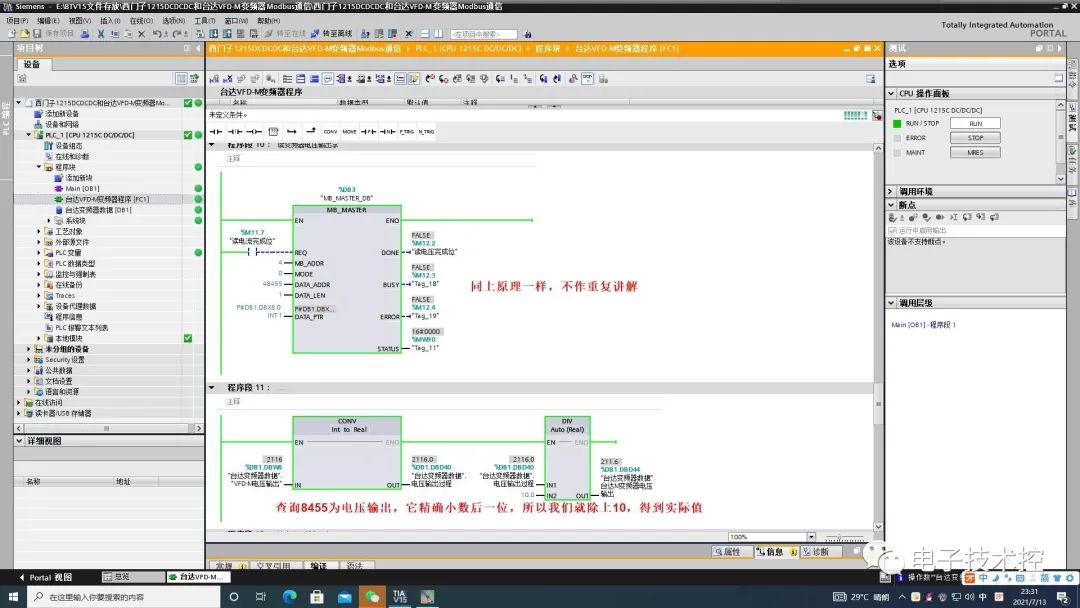This screenshot has height=608, width=1080.
Task: Open the 工具(T) menu
Action: [x=205, y=21]
